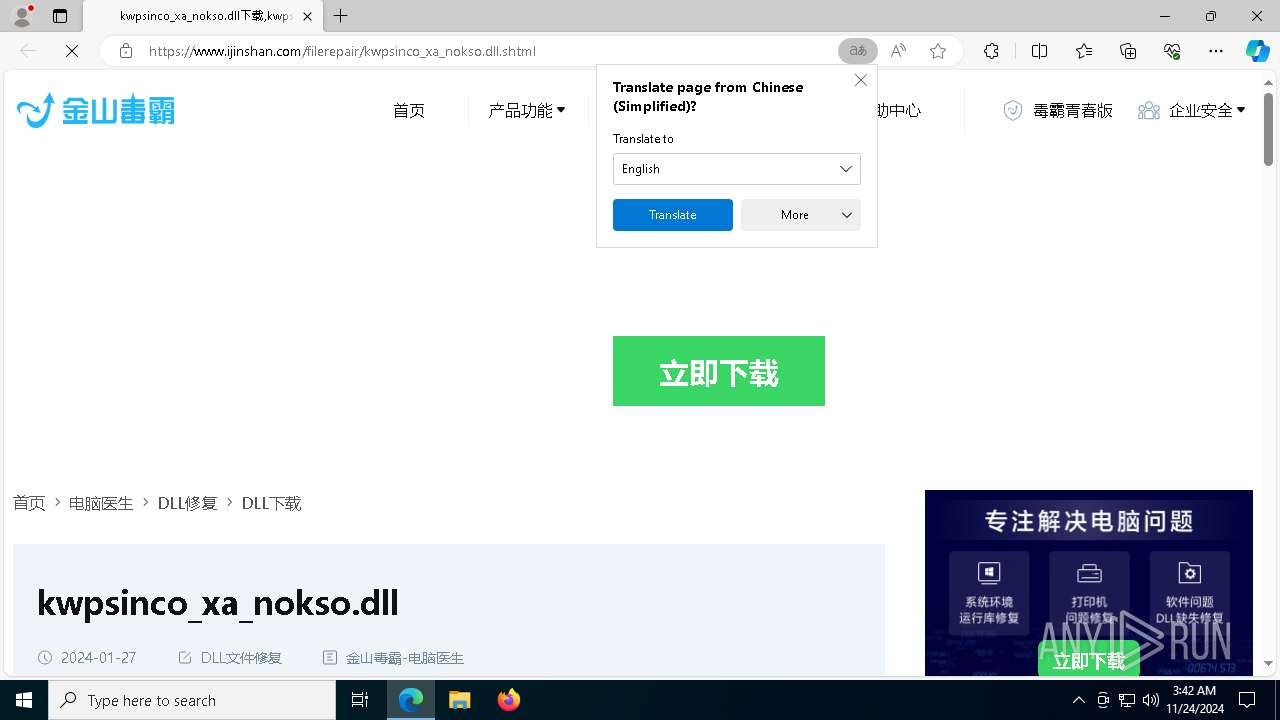Open the volume control tray icon
This screenshot has height=720, width=1280.
[x=1150, y=700]
